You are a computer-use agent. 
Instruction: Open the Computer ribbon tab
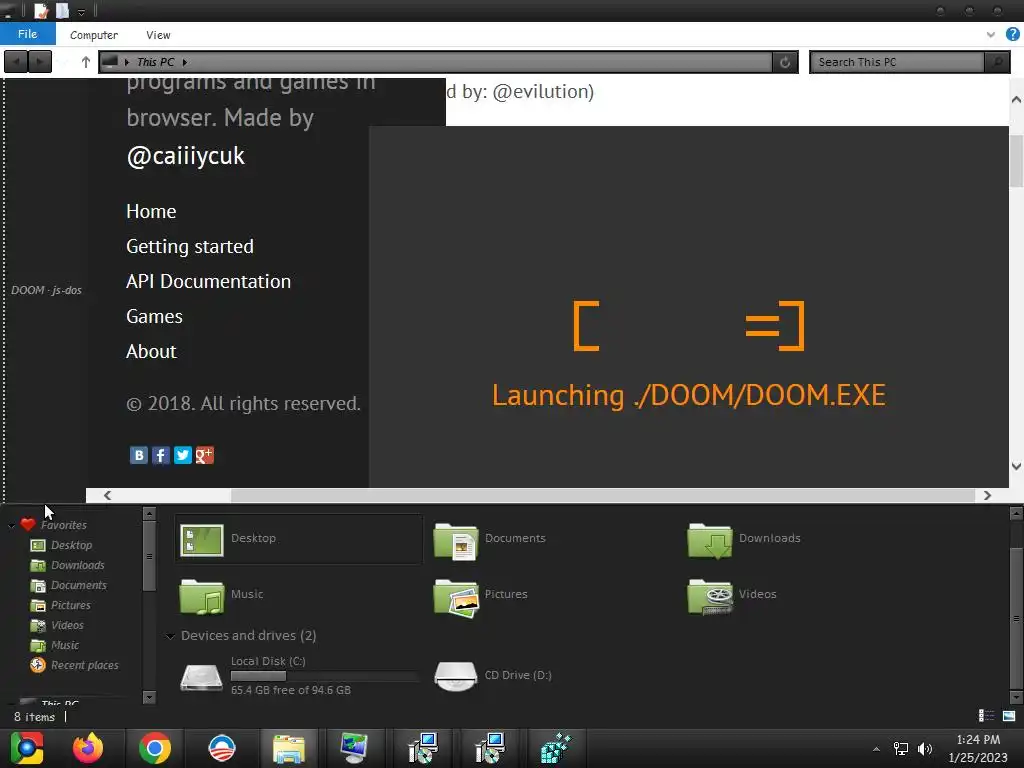pyautogui.click(x=94, y=35)
